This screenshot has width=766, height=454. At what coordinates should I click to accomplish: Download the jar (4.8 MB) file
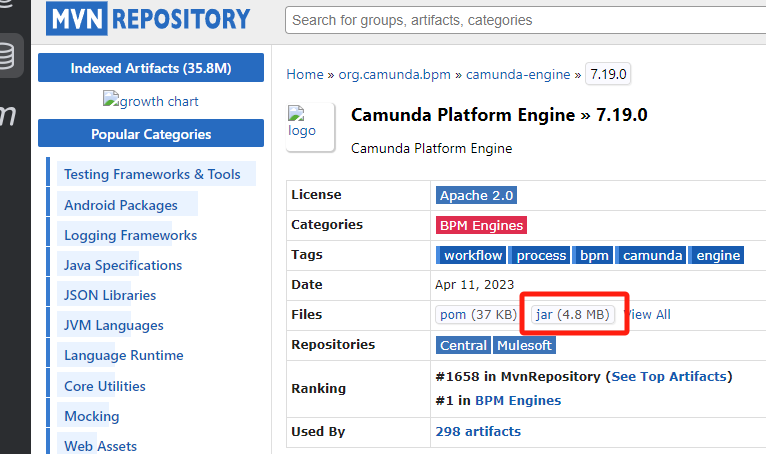tap(572, 314)
